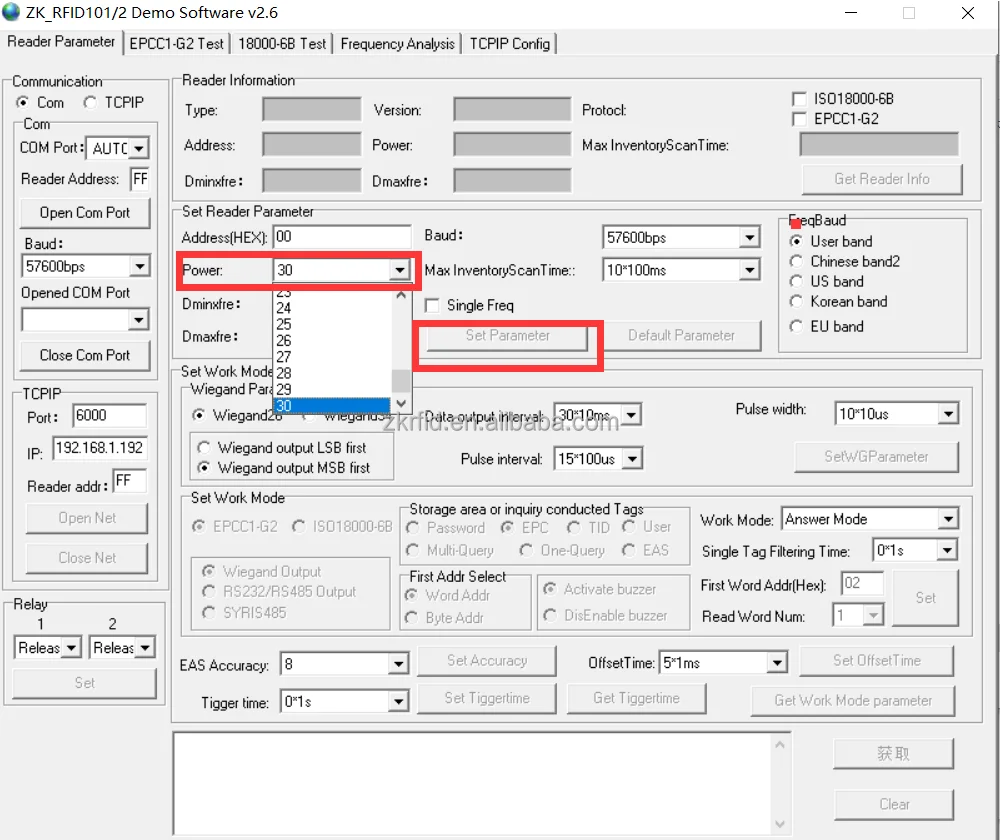Image resolution: width=1000 pixels, height=840 pixels.
Task: Toggle the Power dropdown arrow
Action: (x=399, y=270)
